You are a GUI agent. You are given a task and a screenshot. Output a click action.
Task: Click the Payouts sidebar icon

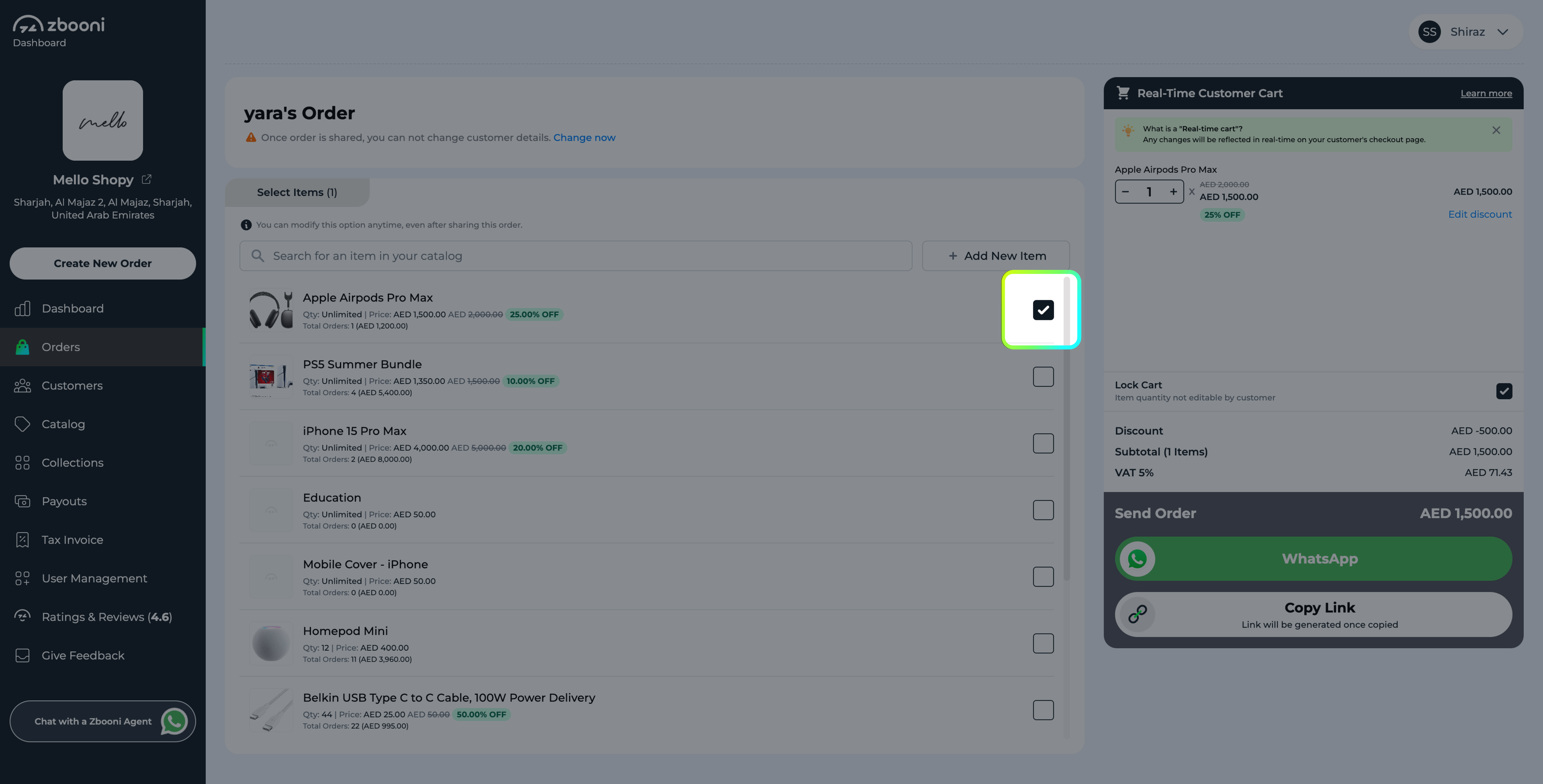pos(22,501)
